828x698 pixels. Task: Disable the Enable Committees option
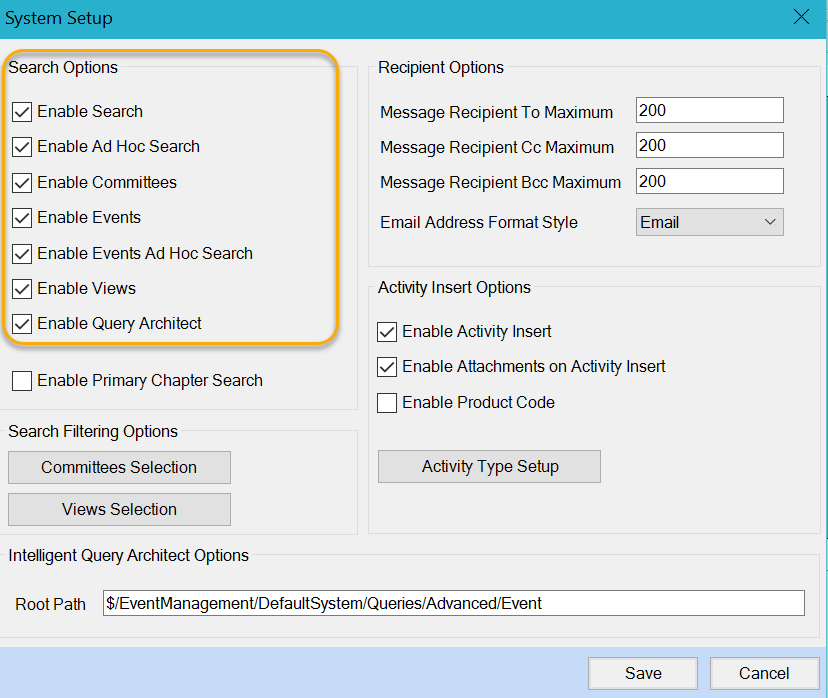tap(22, 183)
